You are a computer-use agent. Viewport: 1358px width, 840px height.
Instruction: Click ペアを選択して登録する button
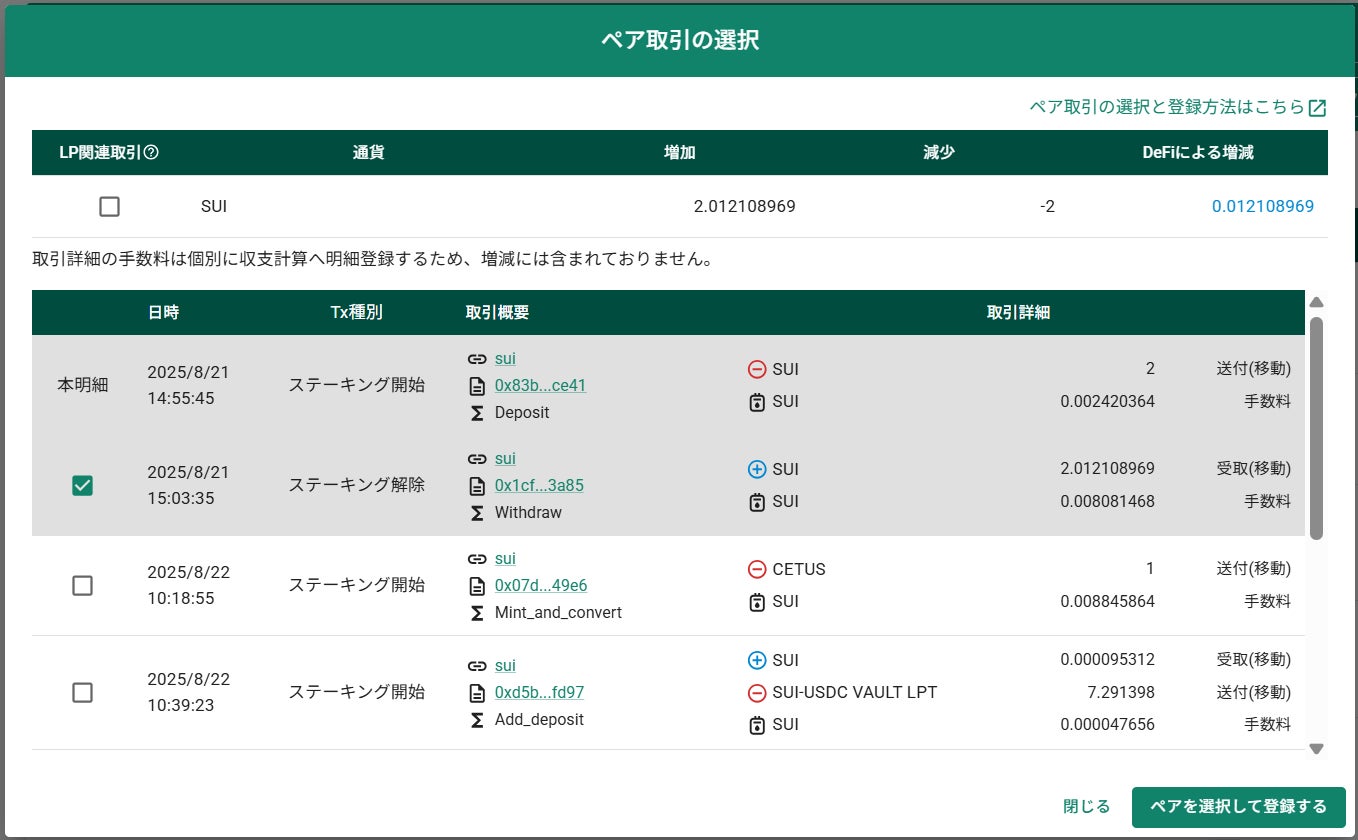1238,807
